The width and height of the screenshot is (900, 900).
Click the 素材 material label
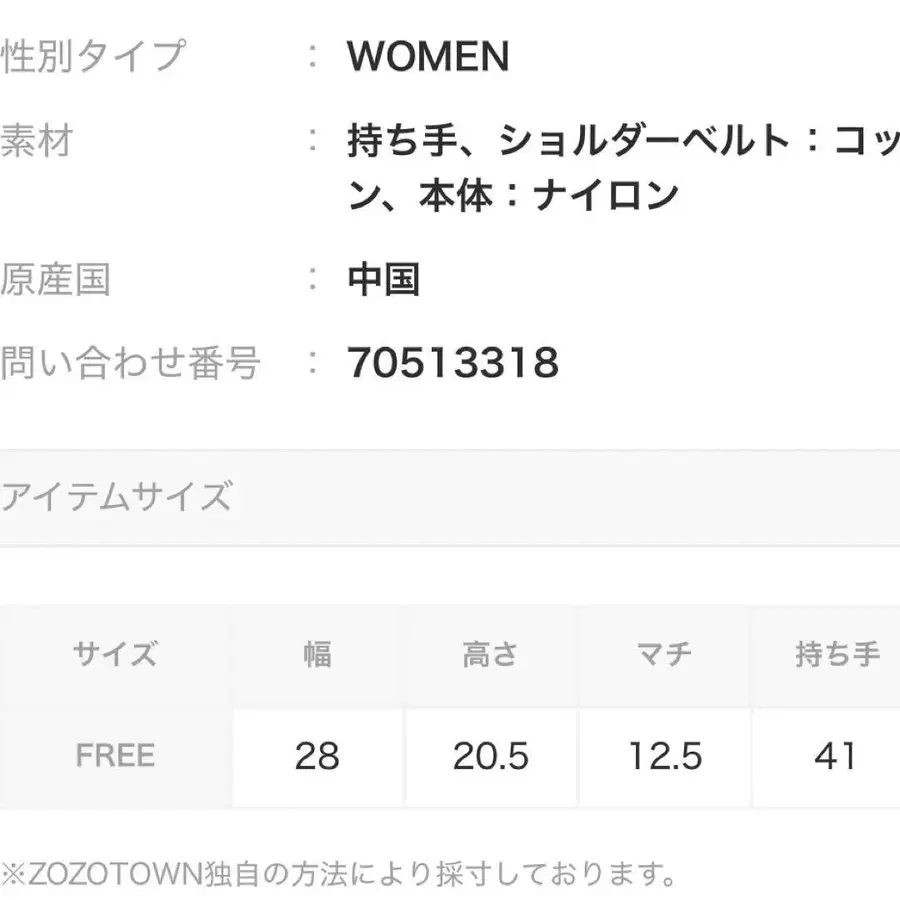coord(38,141)
